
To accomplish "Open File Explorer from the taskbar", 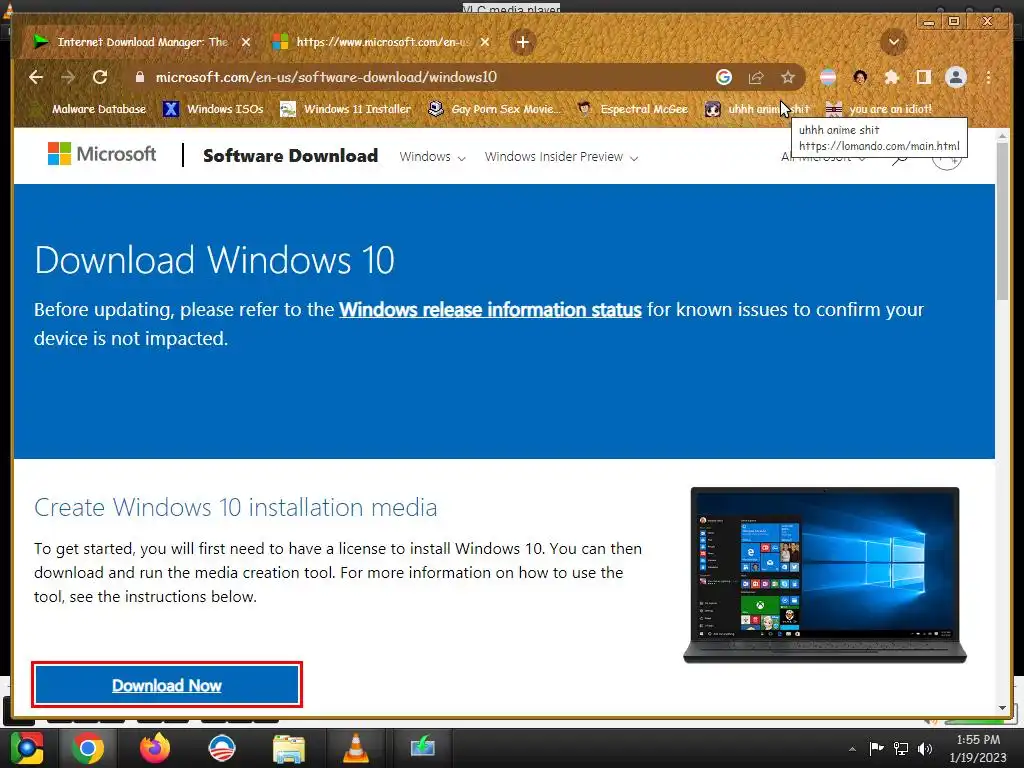I will [289, 748].
